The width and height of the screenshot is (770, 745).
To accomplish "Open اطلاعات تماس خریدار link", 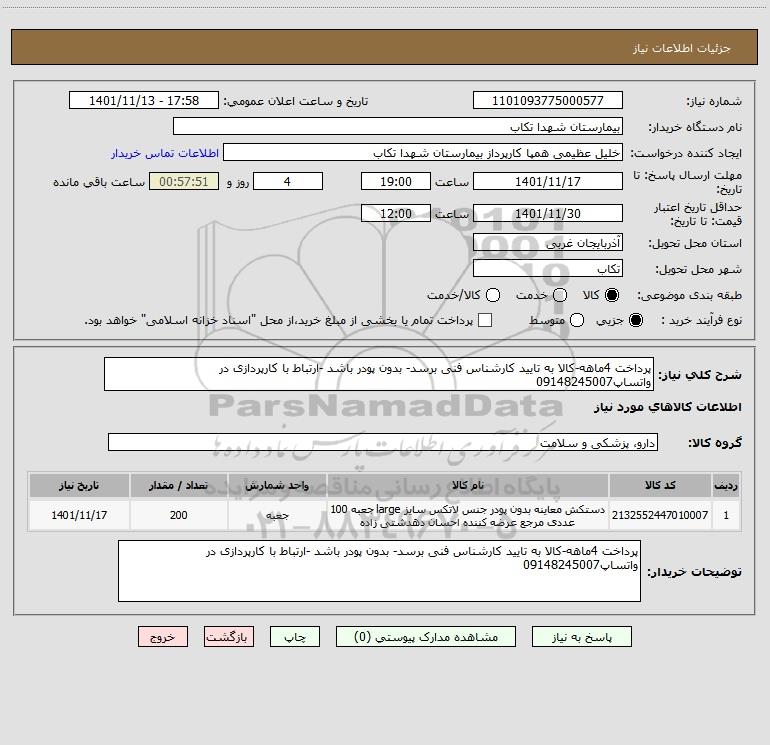I will coord(165,153).
